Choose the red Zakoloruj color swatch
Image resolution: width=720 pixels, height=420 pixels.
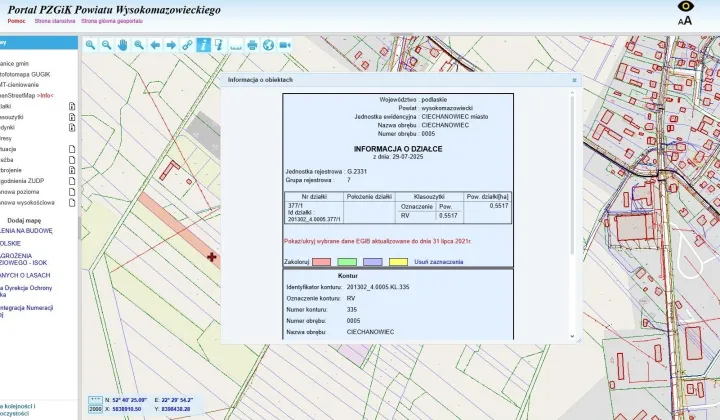click(321, 262)
